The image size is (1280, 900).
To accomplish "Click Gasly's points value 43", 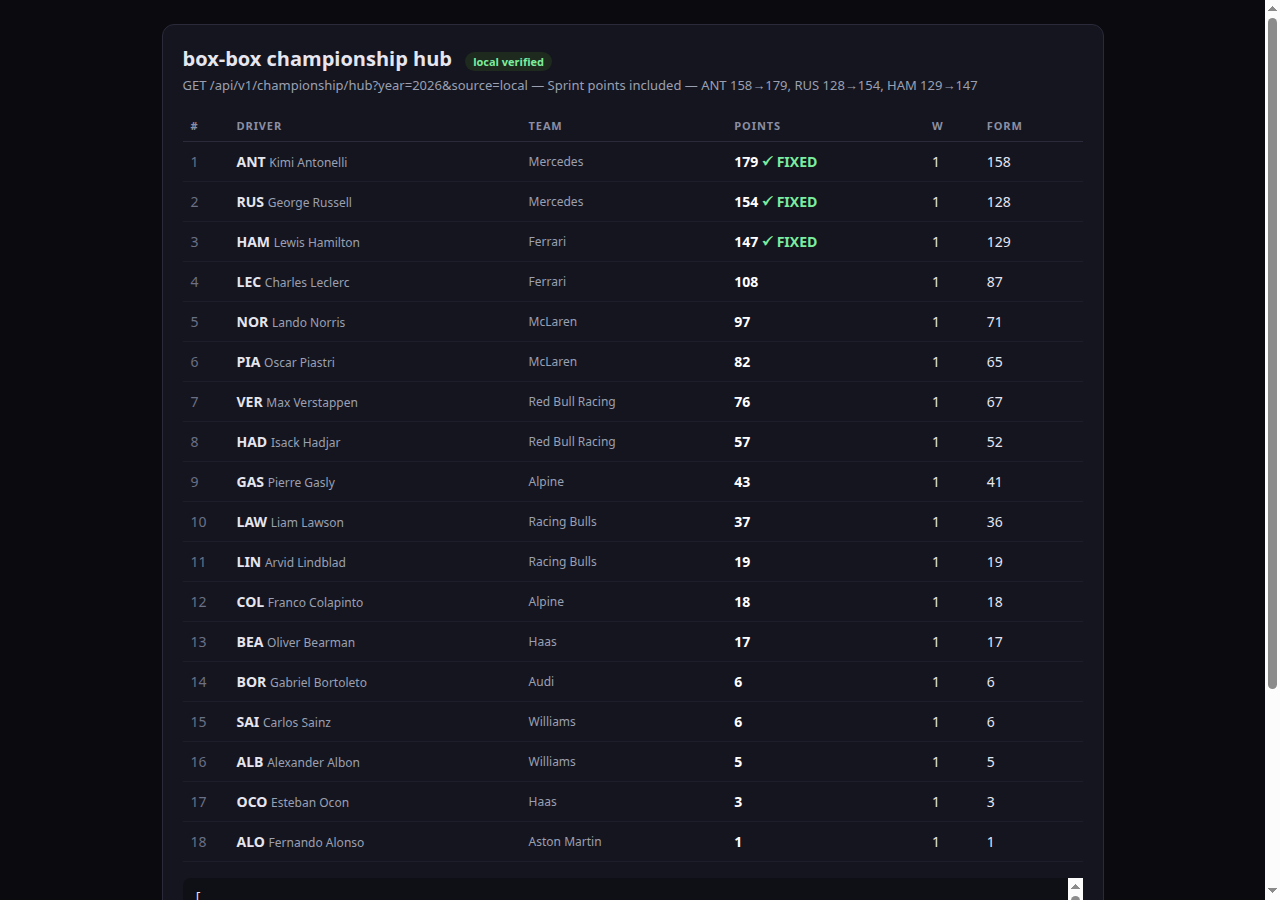I will click(742, 482).
